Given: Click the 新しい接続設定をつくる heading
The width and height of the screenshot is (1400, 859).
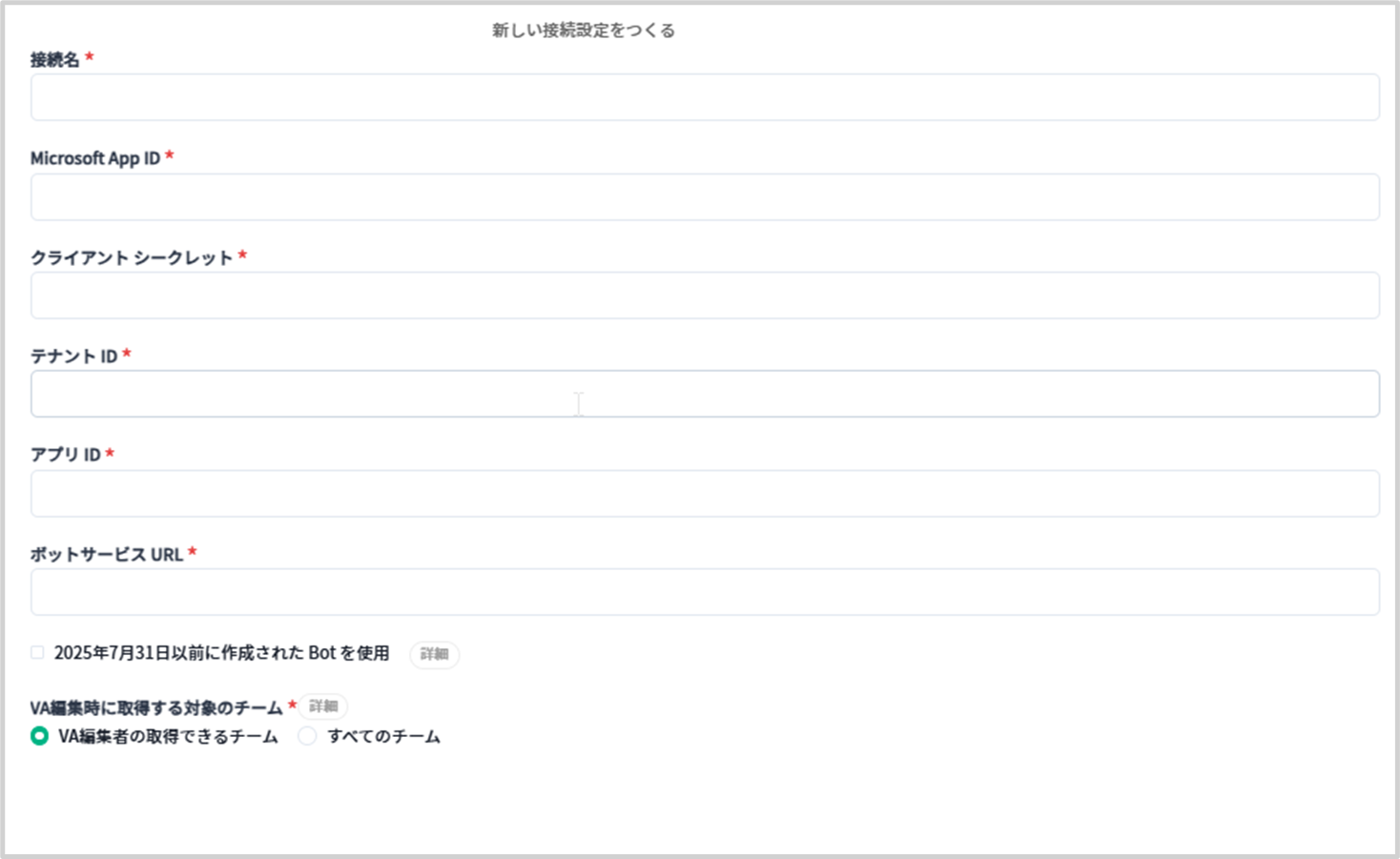Looking at the screenshot, I should coord(583,31).
